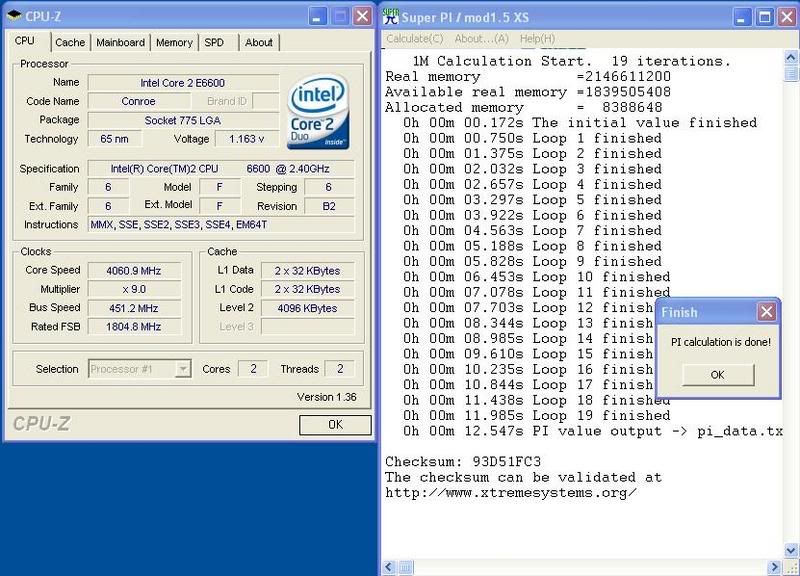Click the Version 1.36 text
Viewport: 800px width, 576px height.
327,397
